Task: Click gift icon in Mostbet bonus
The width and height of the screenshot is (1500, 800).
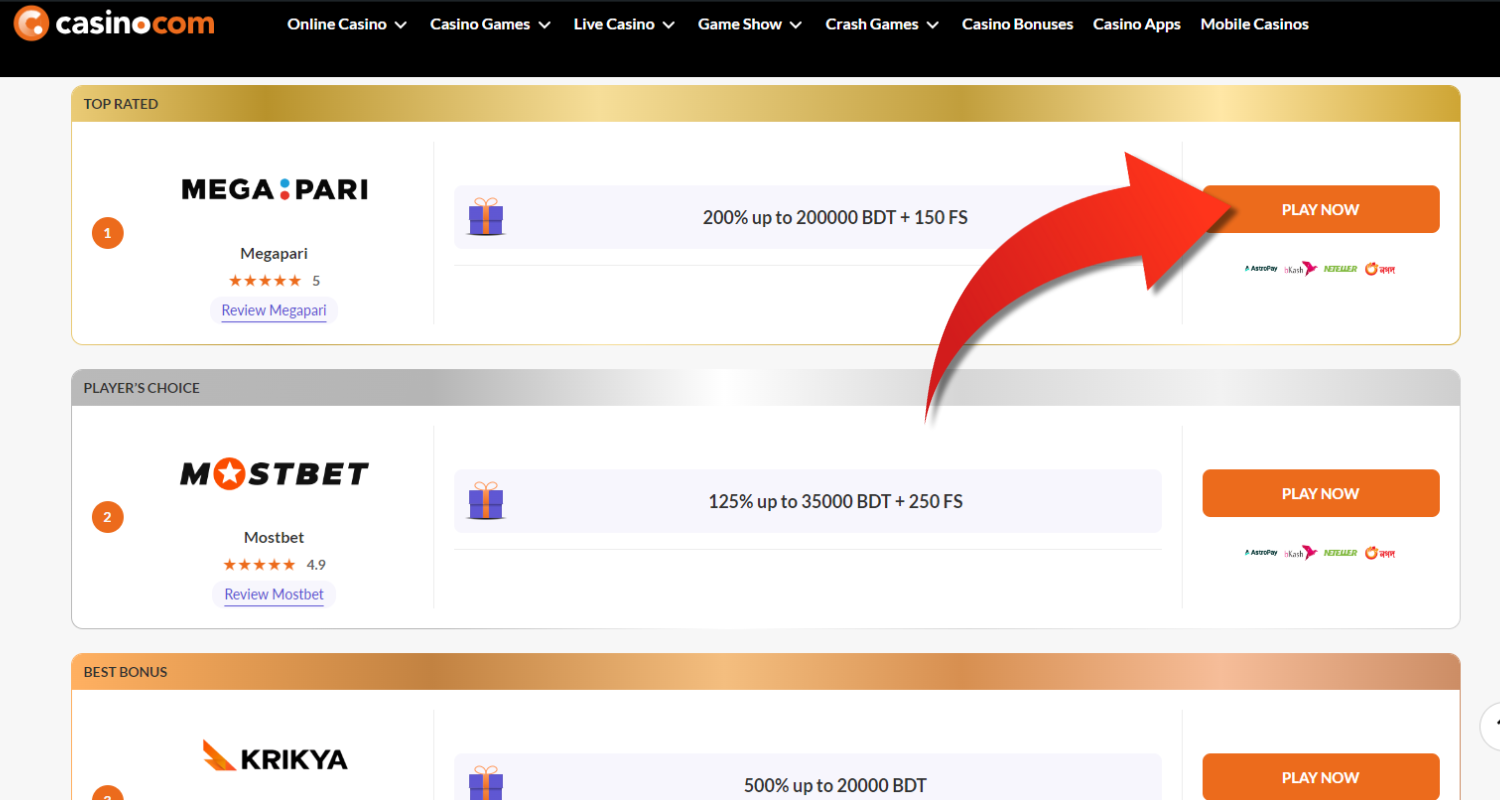Action: (486, 500)
